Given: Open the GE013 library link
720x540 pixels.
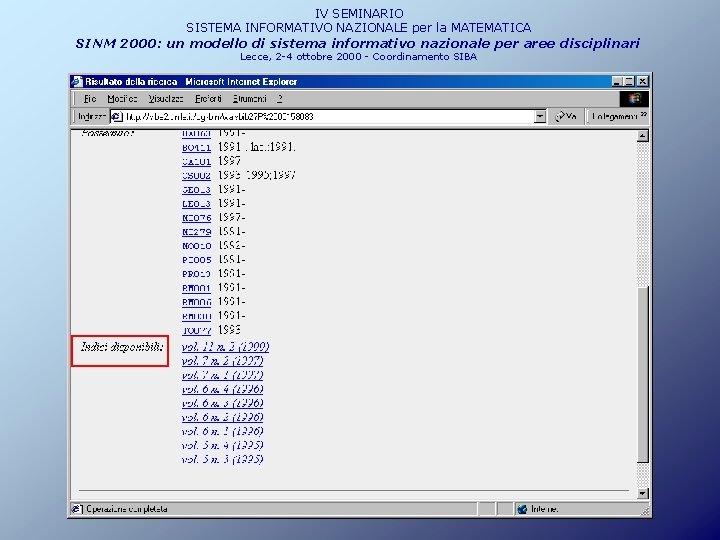Looking at the screenshot, I should click(x=196, y=190).
